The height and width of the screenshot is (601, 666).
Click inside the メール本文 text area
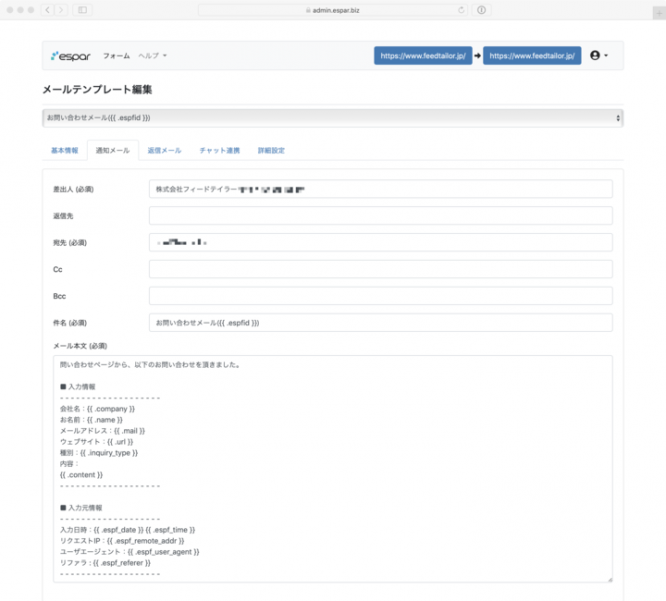(x=333, y=469)
